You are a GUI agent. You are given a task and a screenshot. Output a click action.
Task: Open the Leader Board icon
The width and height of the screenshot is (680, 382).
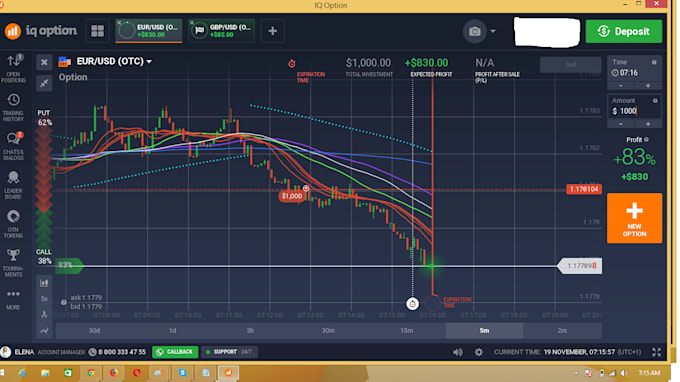[x=13, y=185]
